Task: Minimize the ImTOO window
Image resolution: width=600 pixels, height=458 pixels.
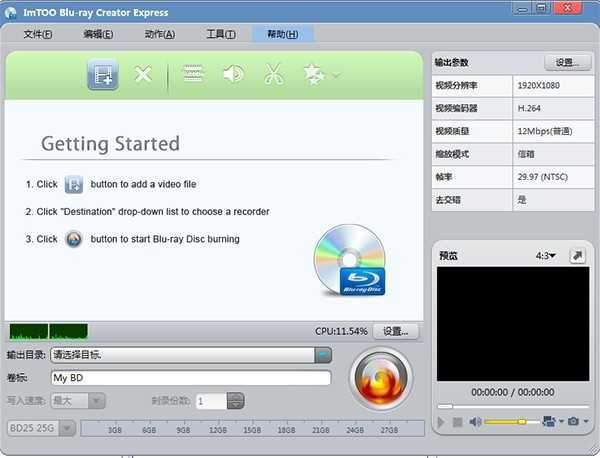Action: tap(521, 8)
